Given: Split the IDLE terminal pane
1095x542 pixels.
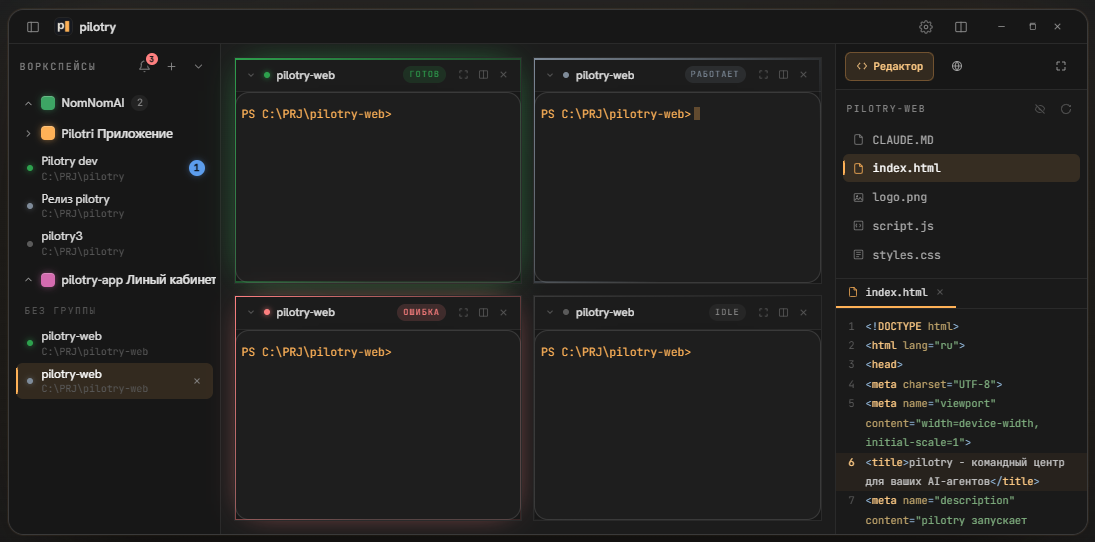Looking at the screenshot, I should point(784,312).
